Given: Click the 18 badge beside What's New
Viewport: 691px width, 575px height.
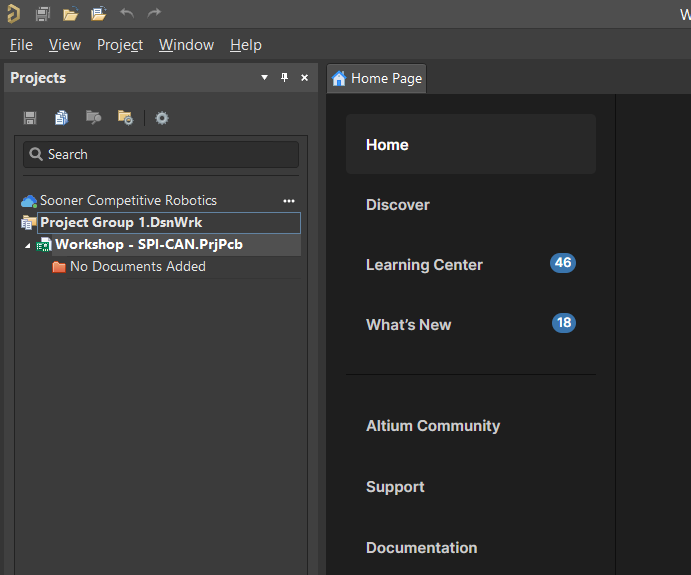Looking at the screenshot, I should (564, 323).
